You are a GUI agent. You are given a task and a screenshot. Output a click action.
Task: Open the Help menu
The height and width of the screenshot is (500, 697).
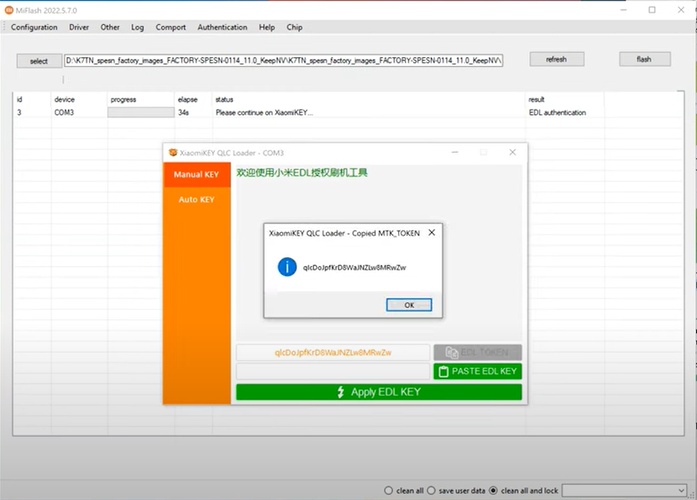267,27
